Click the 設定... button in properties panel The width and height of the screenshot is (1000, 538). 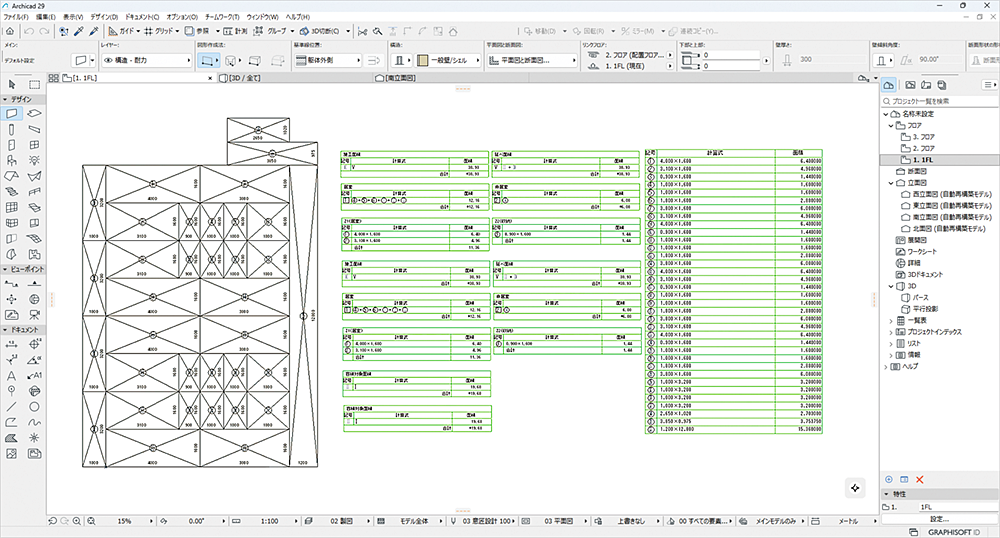(x=938, y=519)
